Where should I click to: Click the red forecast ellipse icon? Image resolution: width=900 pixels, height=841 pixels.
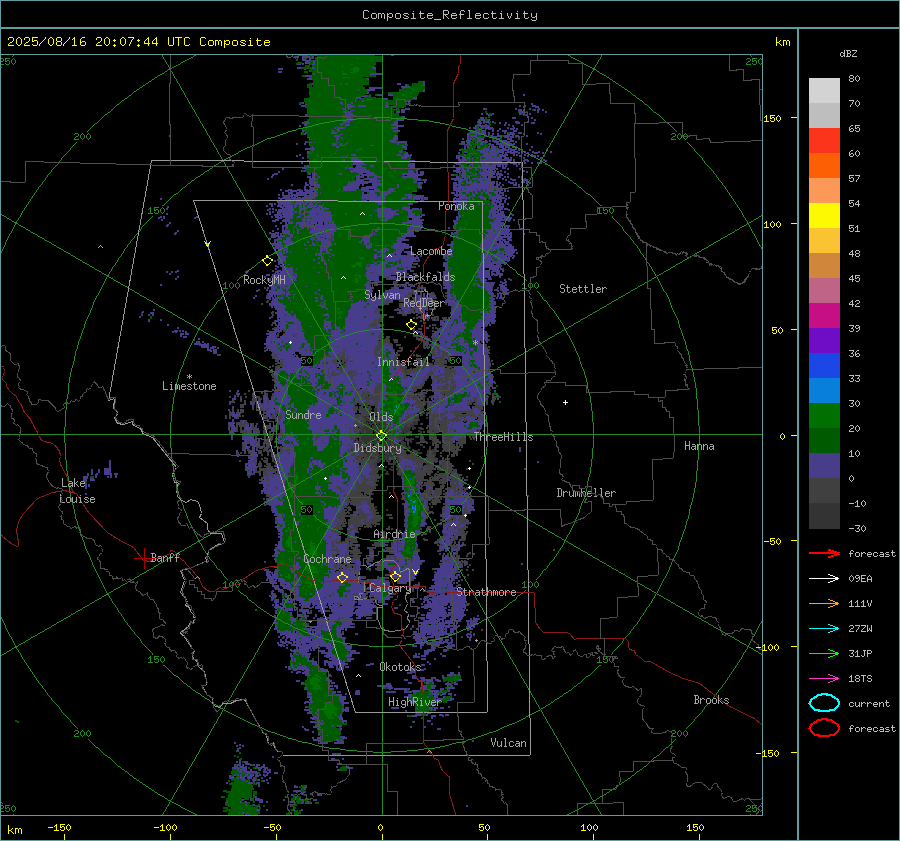tap(824, 728)
